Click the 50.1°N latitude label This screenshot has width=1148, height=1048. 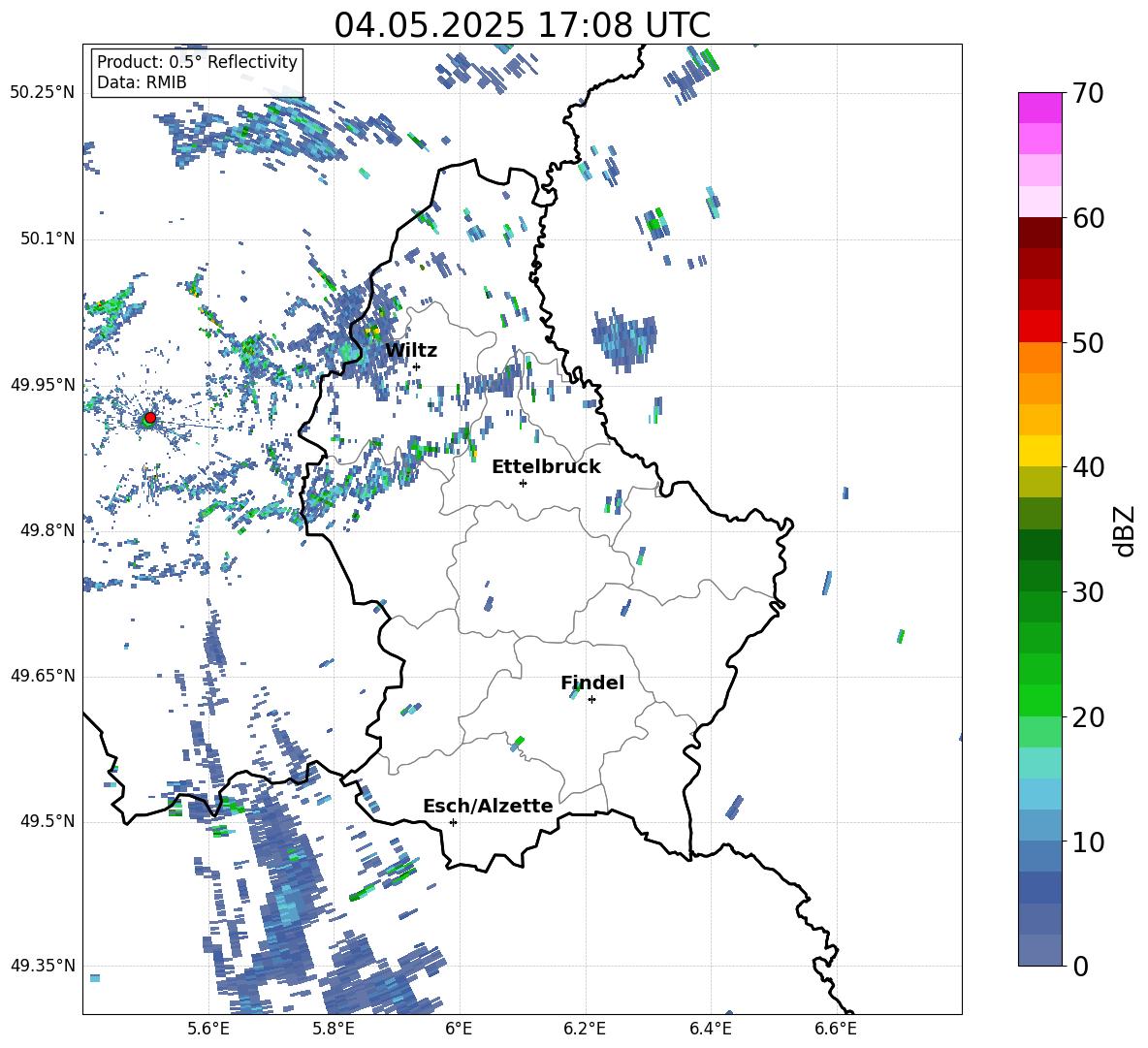(47, 239)
